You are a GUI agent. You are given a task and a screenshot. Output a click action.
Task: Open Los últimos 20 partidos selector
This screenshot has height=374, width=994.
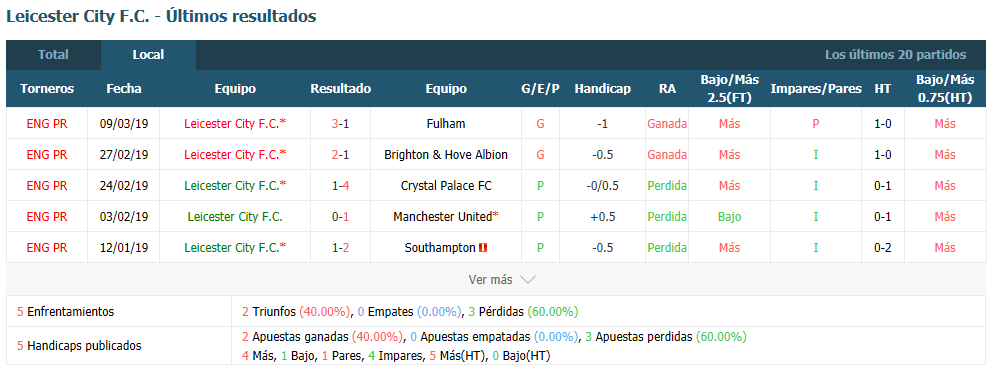pos(895,55)
